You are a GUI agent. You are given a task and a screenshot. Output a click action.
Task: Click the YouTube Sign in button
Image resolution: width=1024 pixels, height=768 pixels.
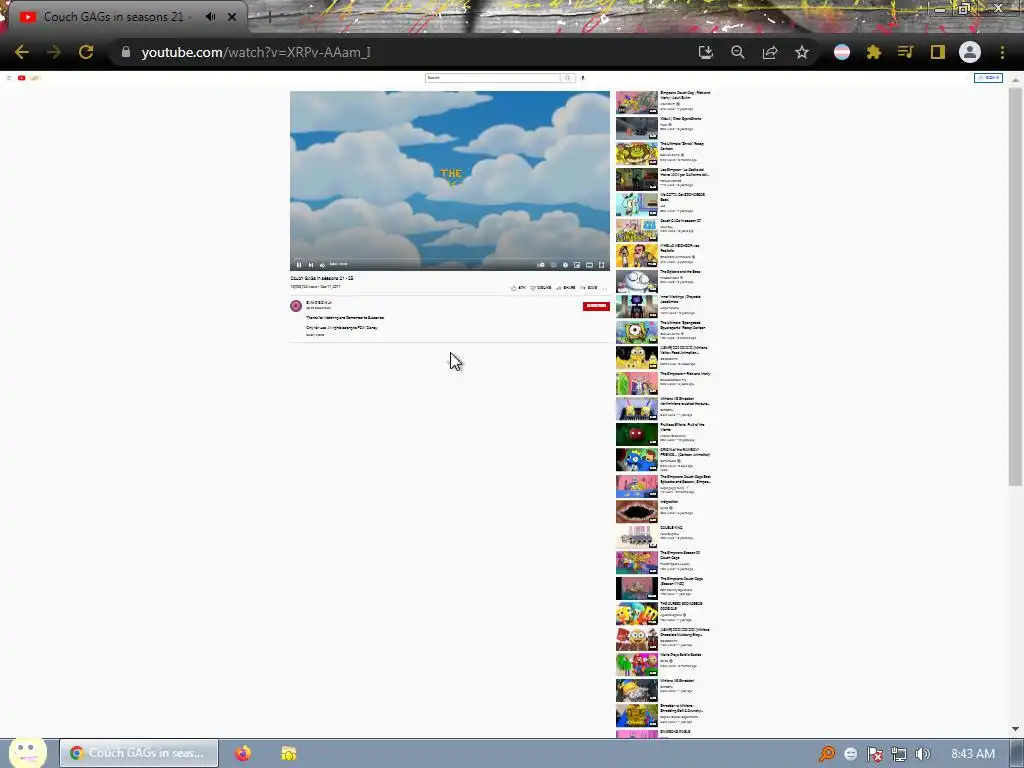point(988,78)
